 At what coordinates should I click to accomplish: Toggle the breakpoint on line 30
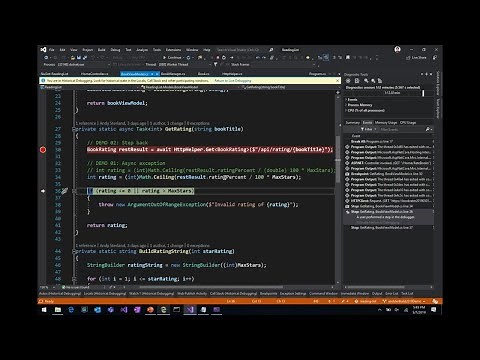coord(43,150)
